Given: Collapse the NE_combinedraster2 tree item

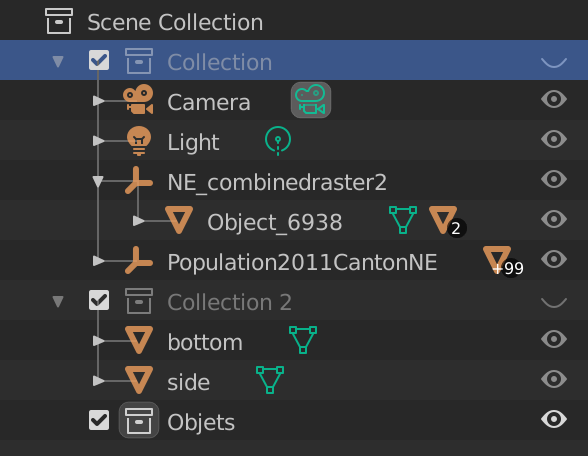Looking at the screenshot, I should [98, 182].
